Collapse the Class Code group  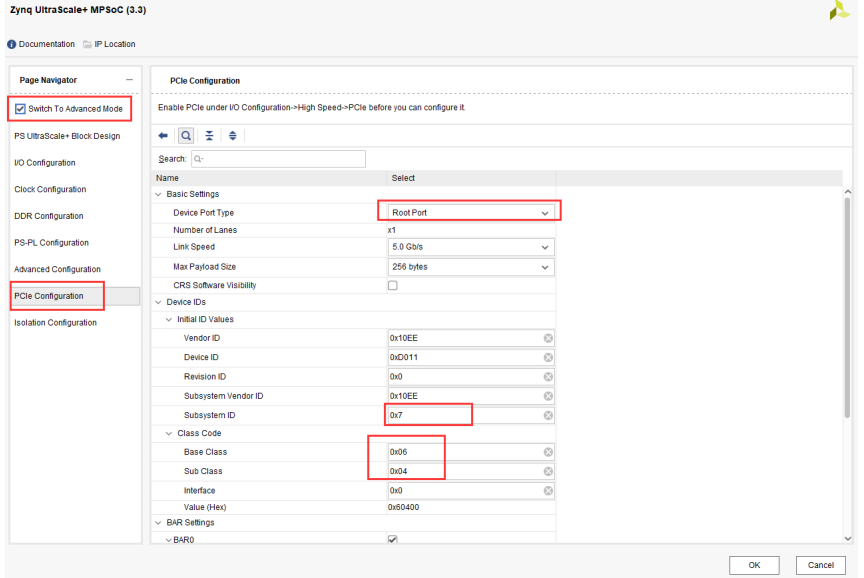[169, 434]
